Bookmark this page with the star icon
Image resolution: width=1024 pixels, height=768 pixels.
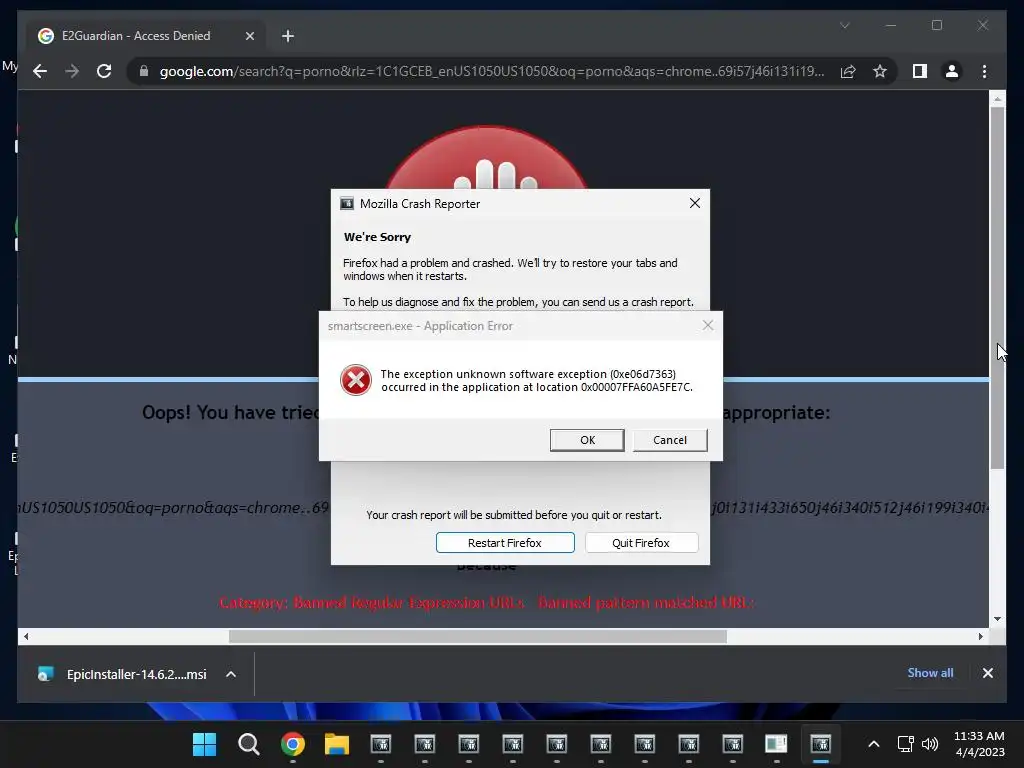click(880, 71)
